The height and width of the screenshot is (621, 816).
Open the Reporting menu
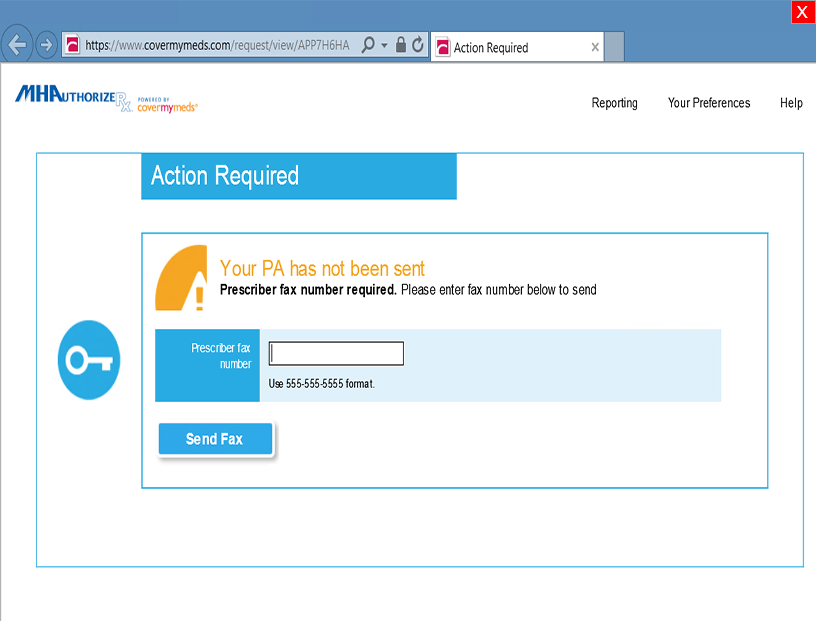tap(614, 103)
